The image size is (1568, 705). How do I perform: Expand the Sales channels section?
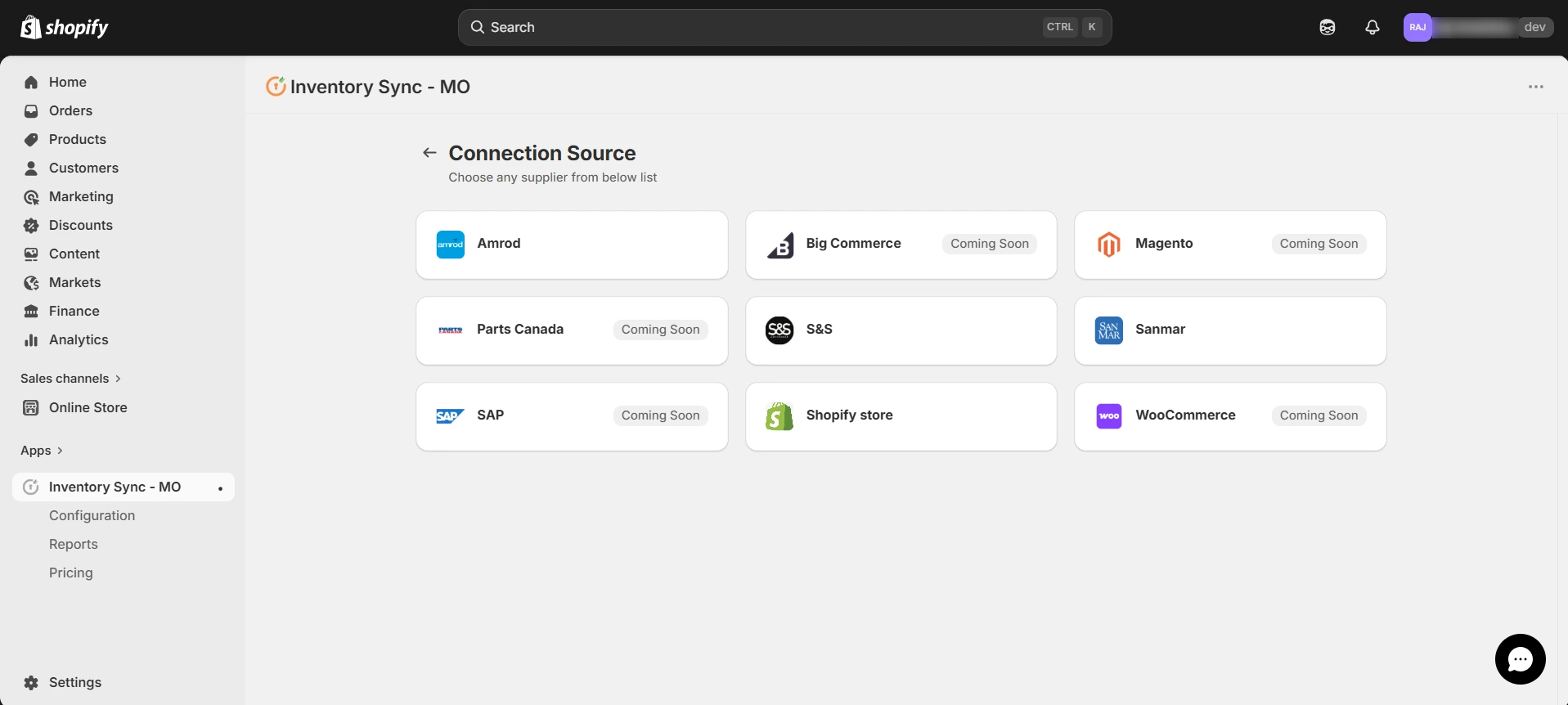click(118, 379)
